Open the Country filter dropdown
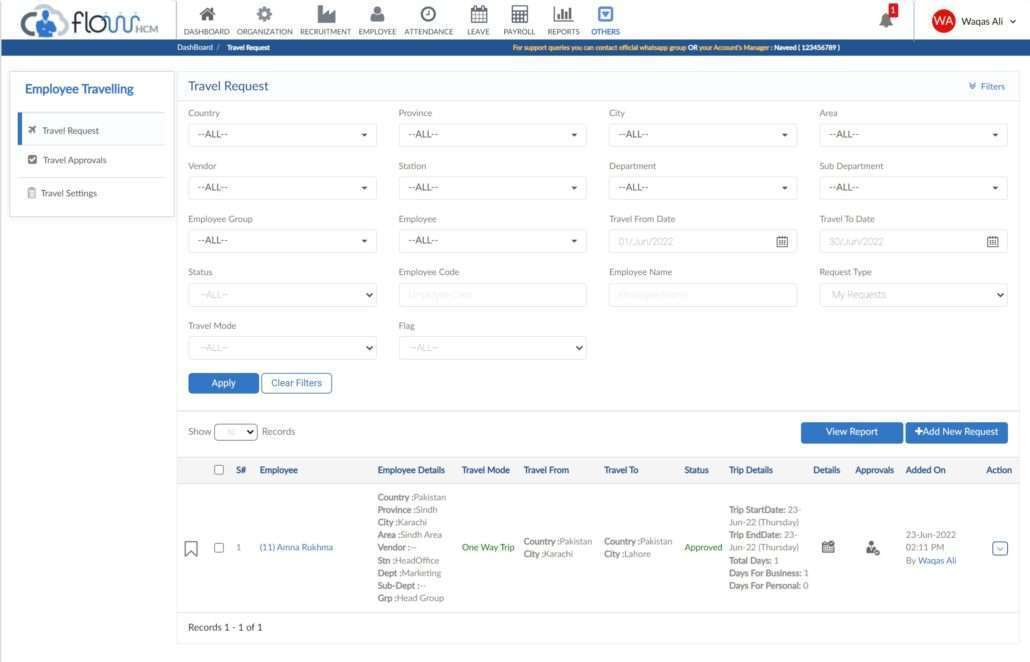Image resolution: width=1030 pixels, height=662 pixels. (281, 133)
